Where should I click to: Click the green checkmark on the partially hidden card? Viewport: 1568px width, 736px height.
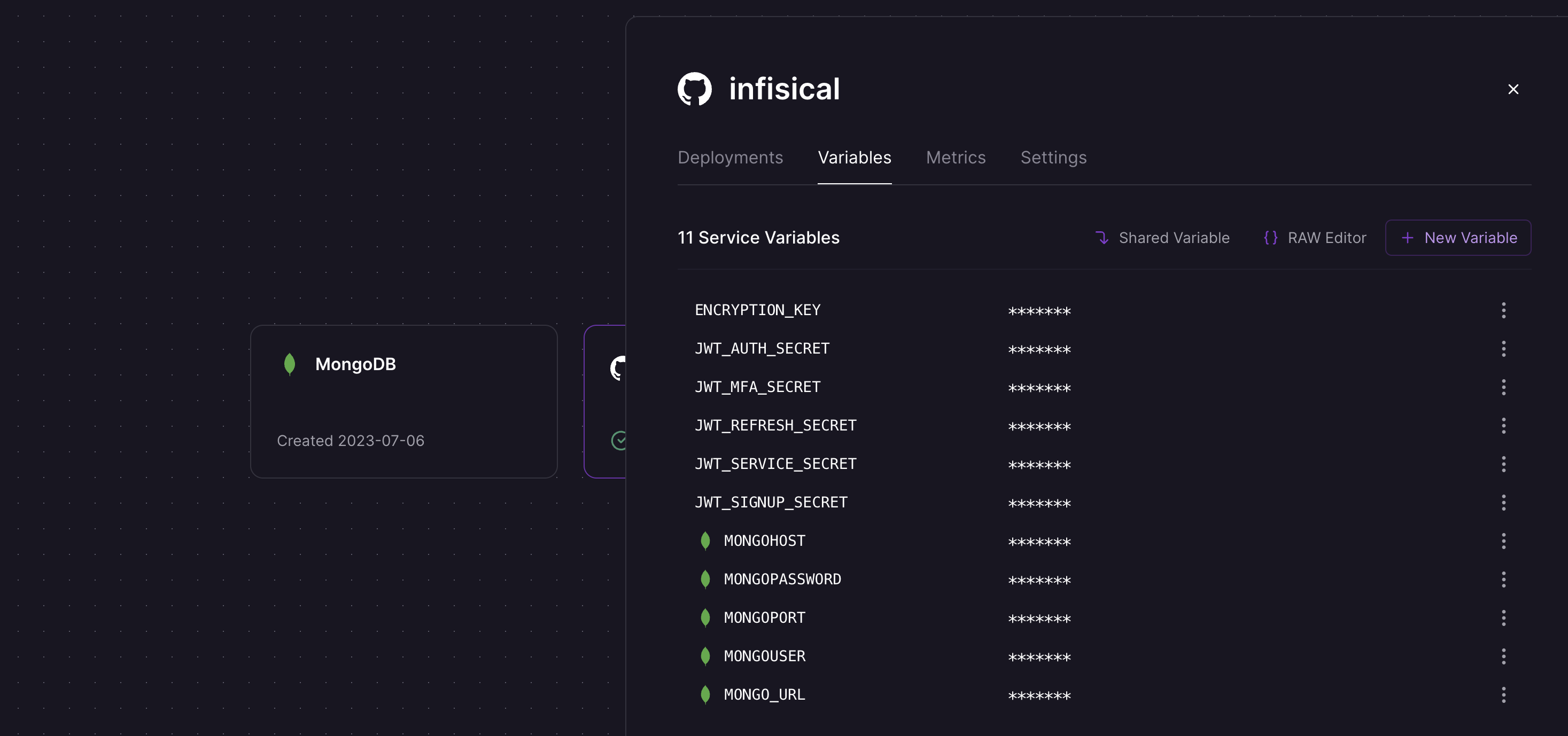tap(619, 441)
